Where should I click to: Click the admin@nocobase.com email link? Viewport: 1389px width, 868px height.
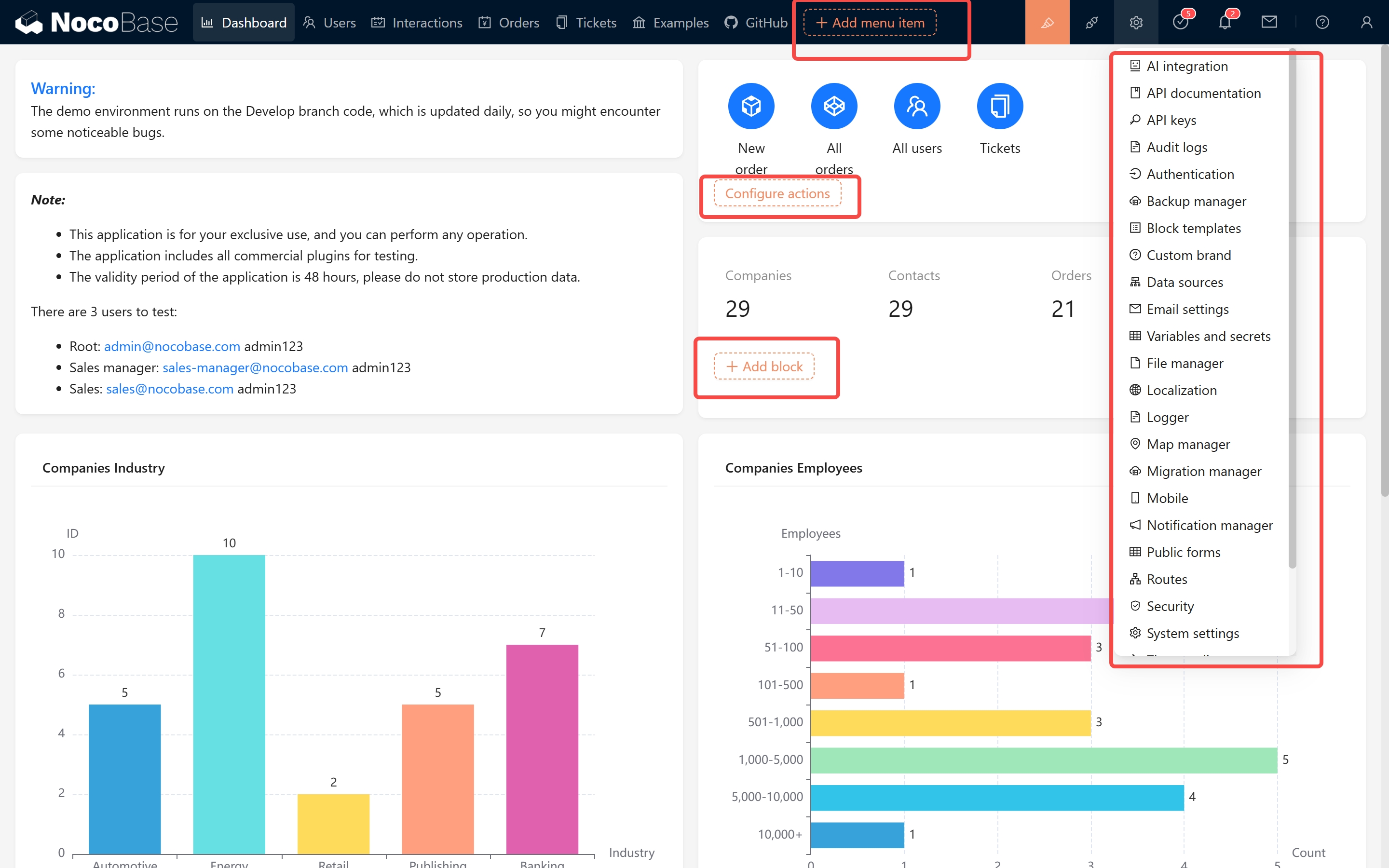click(x=172, y=346)
